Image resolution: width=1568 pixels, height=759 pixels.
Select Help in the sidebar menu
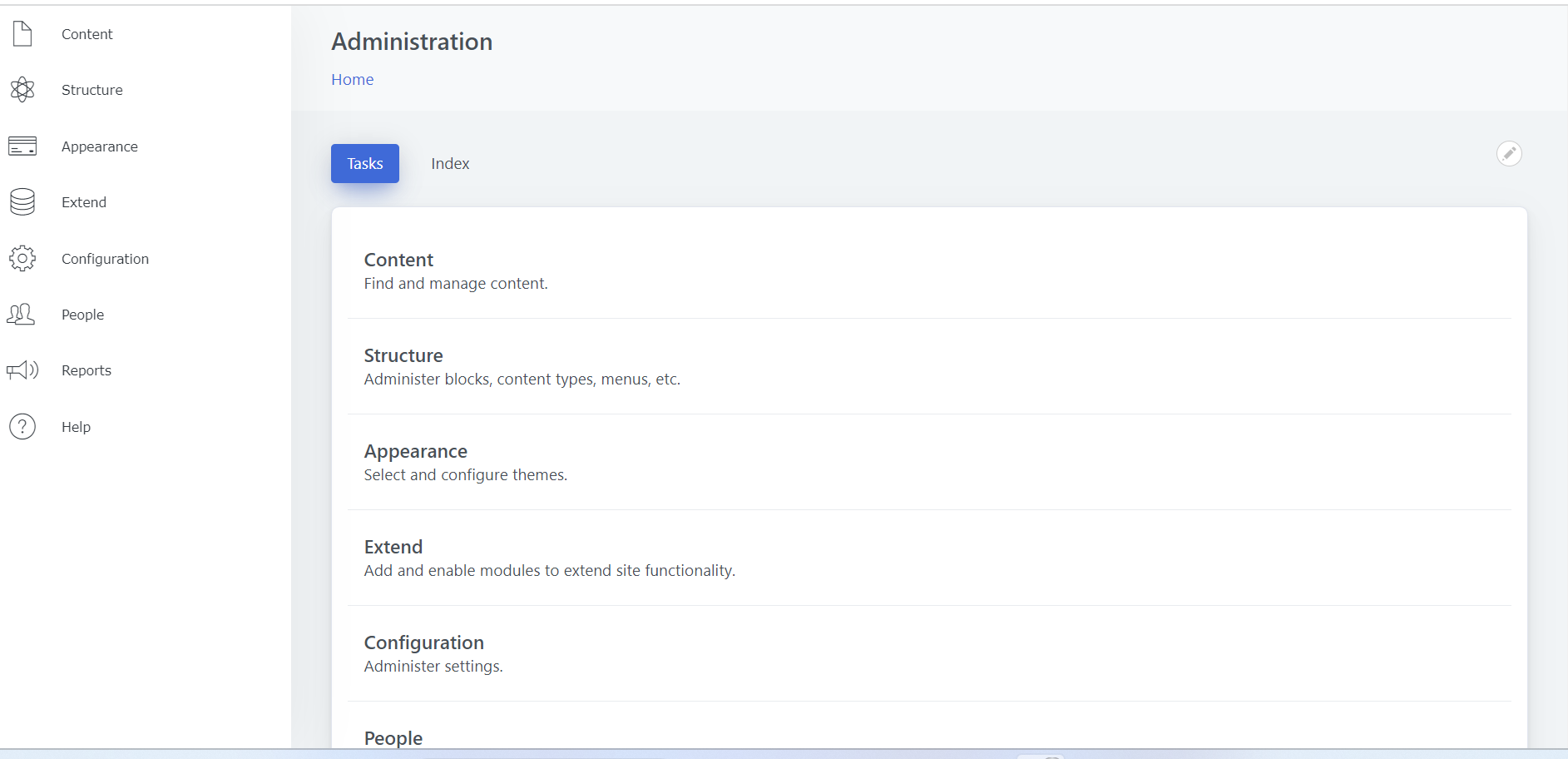[76, 427]
